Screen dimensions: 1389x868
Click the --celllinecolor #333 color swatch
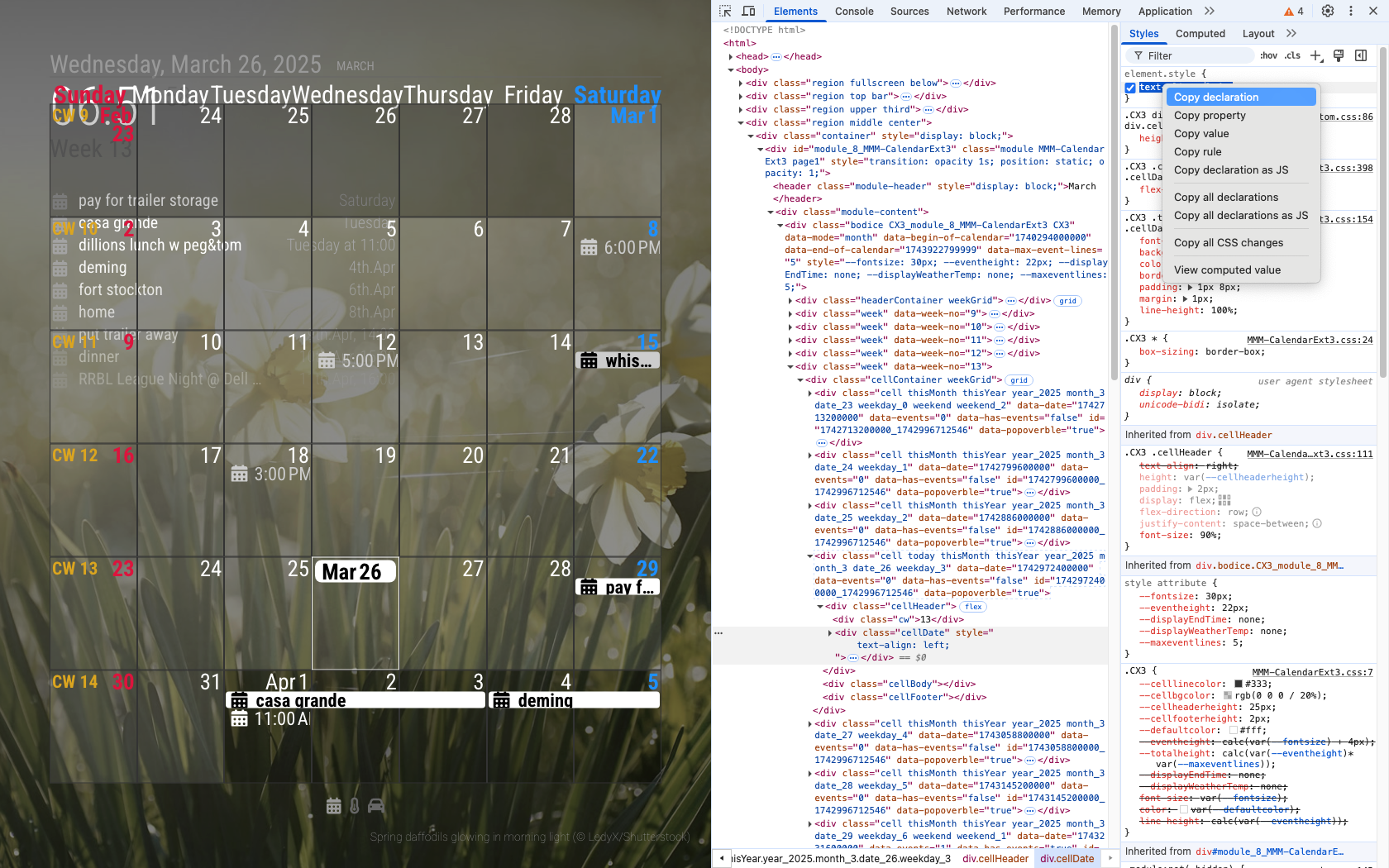[x=1239, y=684]
